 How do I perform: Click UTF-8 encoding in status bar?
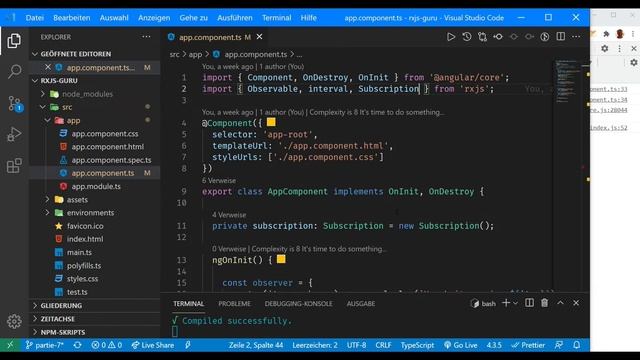[356, 345]
